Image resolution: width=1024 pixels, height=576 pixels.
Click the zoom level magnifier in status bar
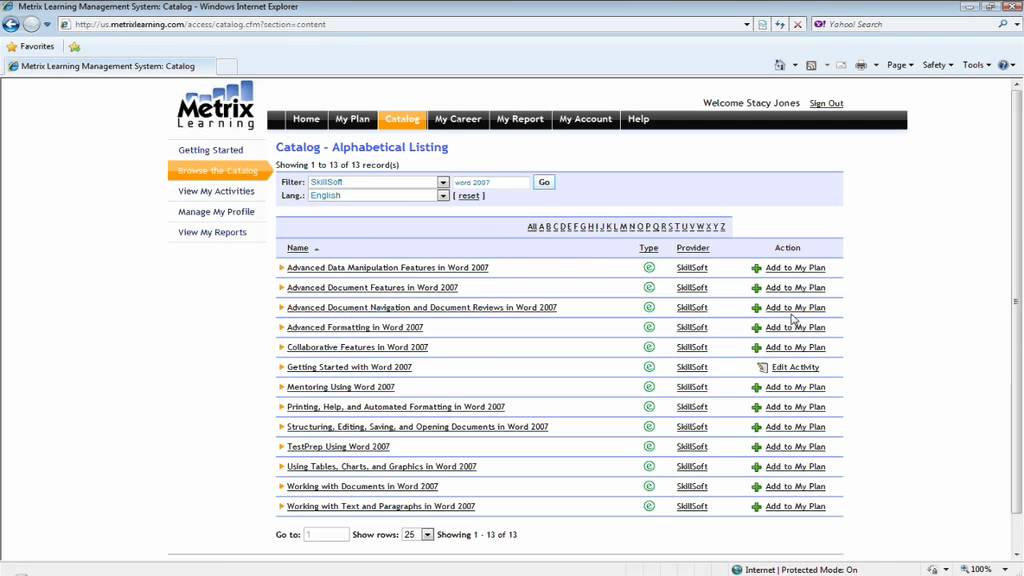pyautogui.click(x=965, y=569)
